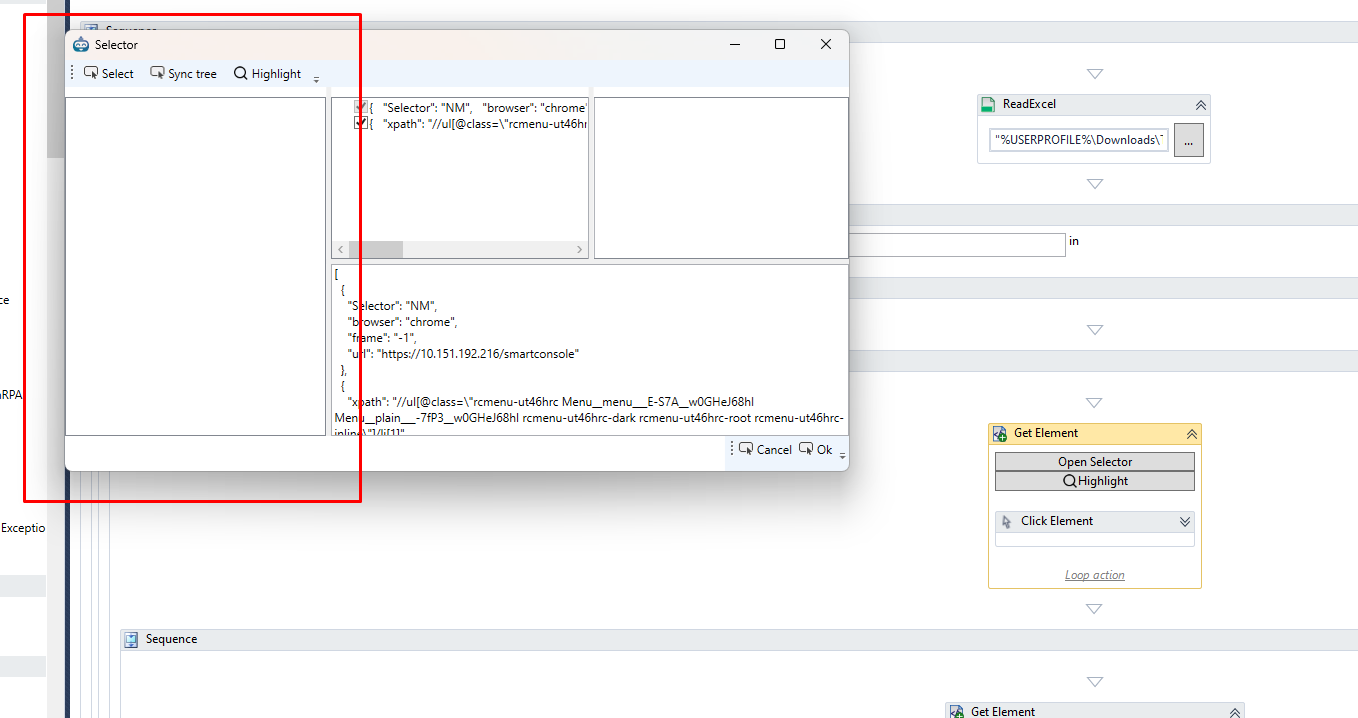Screen dimensions: 1358x718
Task: Click the Get Element activity icon with Open Selector
Action: click(x=999, y=434)
